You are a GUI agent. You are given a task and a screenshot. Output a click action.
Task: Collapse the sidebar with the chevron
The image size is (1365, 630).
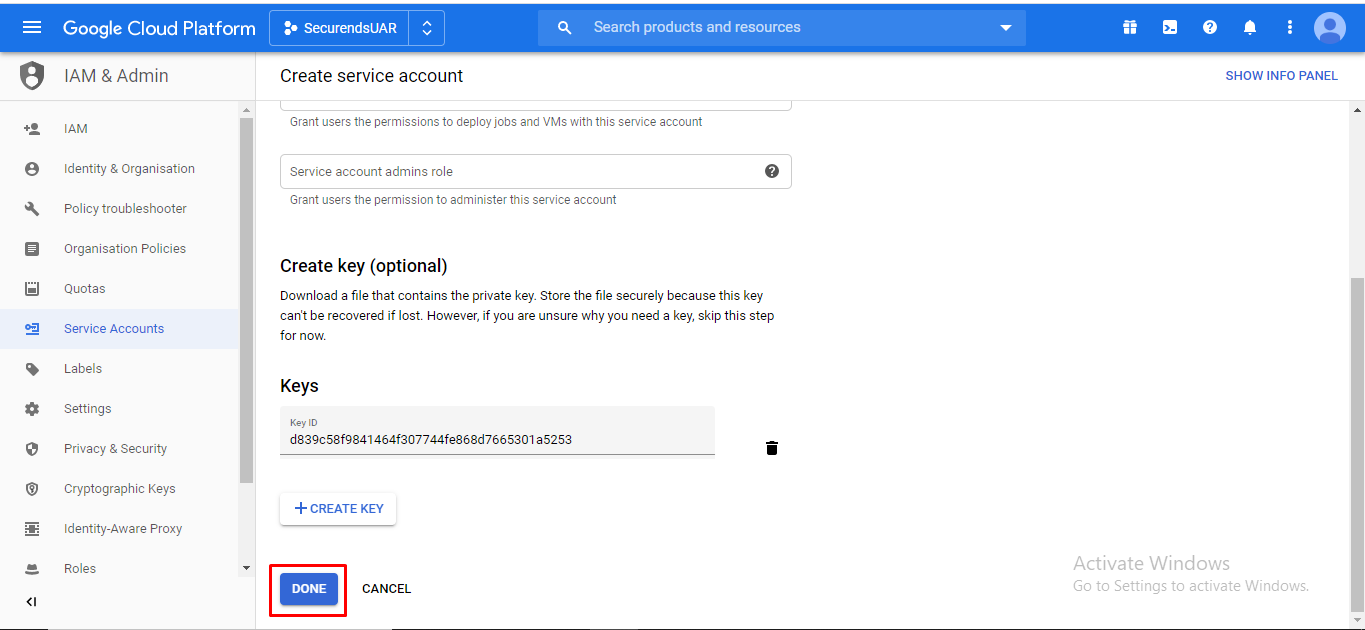pyautogui.click(x=30, y=601)
